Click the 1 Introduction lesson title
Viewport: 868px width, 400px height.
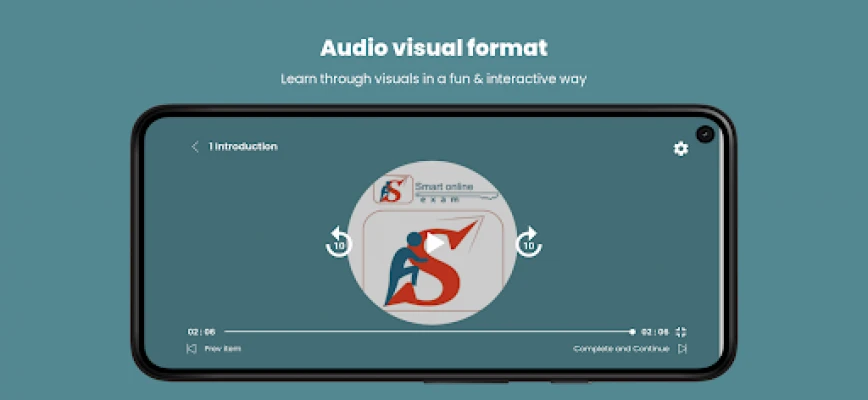coord(242,147)
